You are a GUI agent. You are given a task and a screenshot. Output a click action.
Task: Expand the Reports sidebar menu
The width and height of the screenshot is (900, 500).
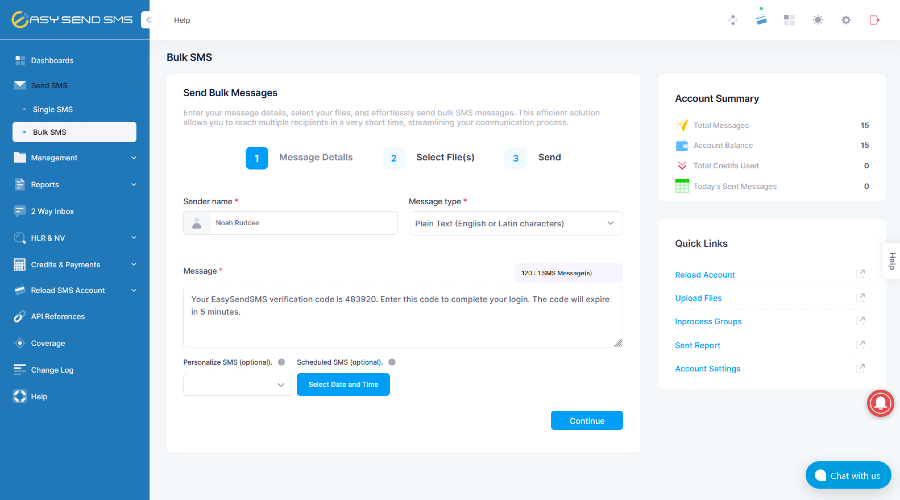(75, 184)
